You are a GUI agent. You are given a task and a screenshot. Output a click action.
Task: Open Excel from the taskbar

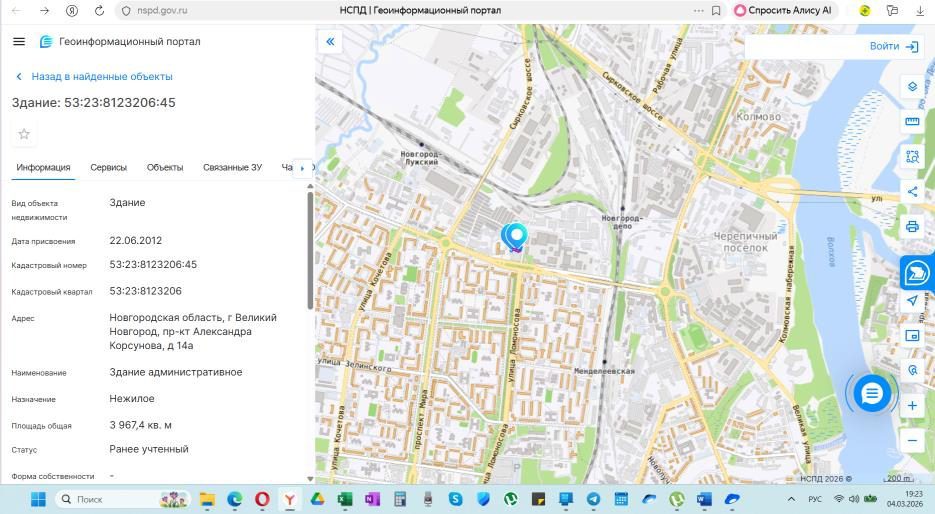point(345,499)
